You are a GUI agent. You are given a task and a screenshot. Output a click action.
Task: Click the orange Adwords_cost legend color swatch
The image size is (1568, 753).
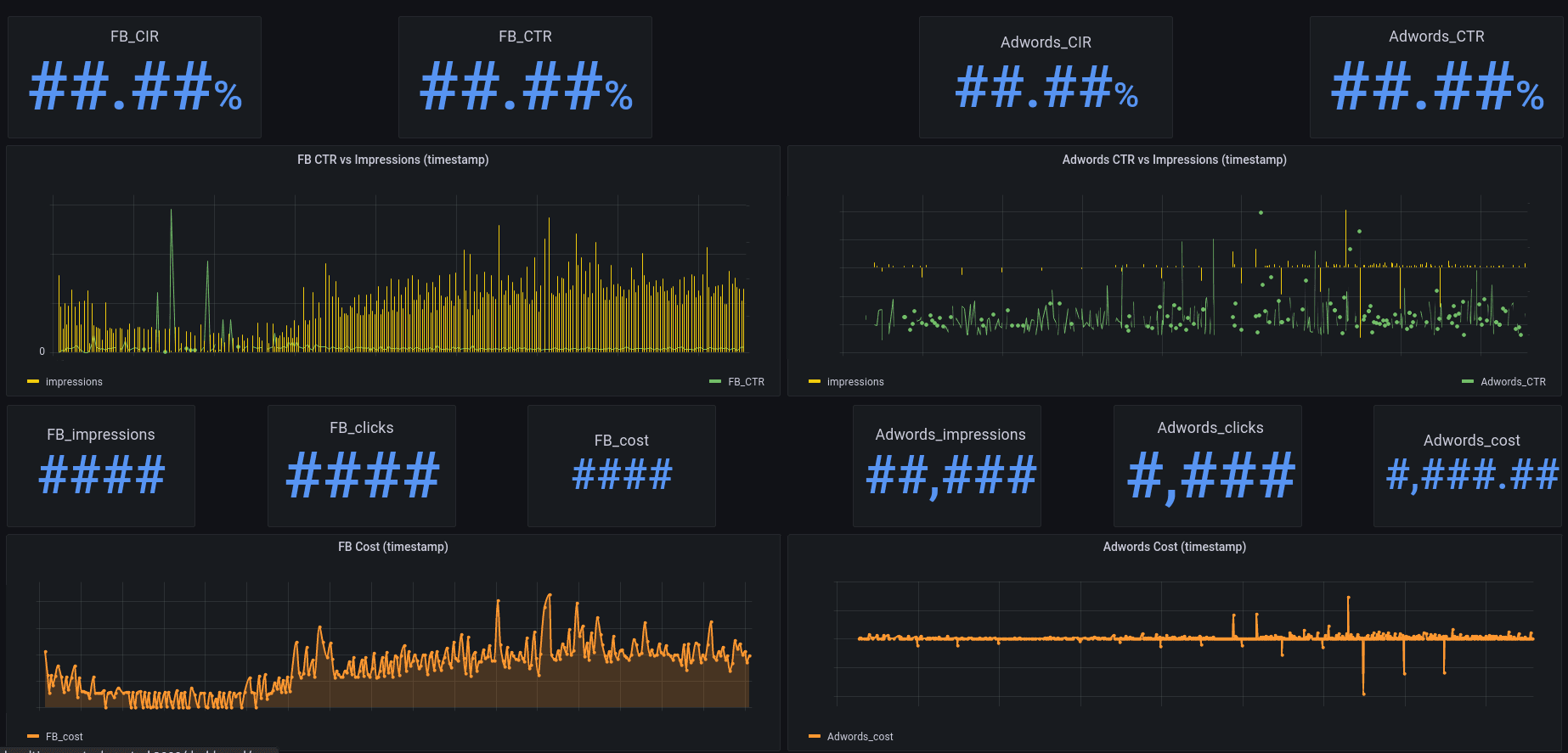815,737
